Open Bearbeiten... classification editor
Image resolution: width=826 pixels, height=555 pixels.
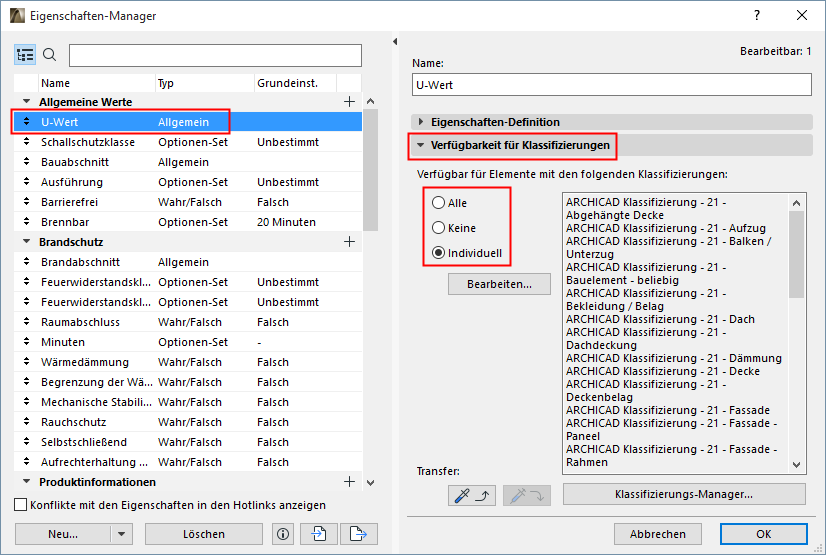[x=499, y=284]
